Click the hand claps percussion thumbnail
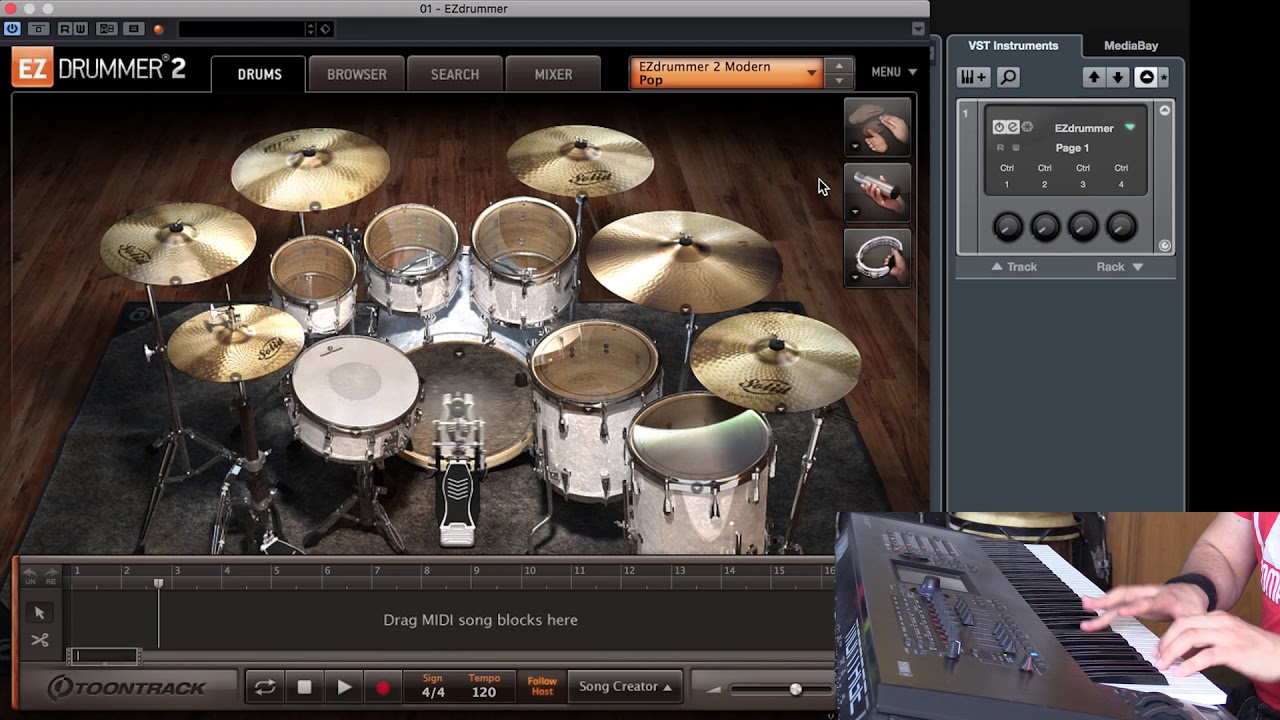Image resolution: width=1280 pixels, height=720 pixels. point(878,126)
